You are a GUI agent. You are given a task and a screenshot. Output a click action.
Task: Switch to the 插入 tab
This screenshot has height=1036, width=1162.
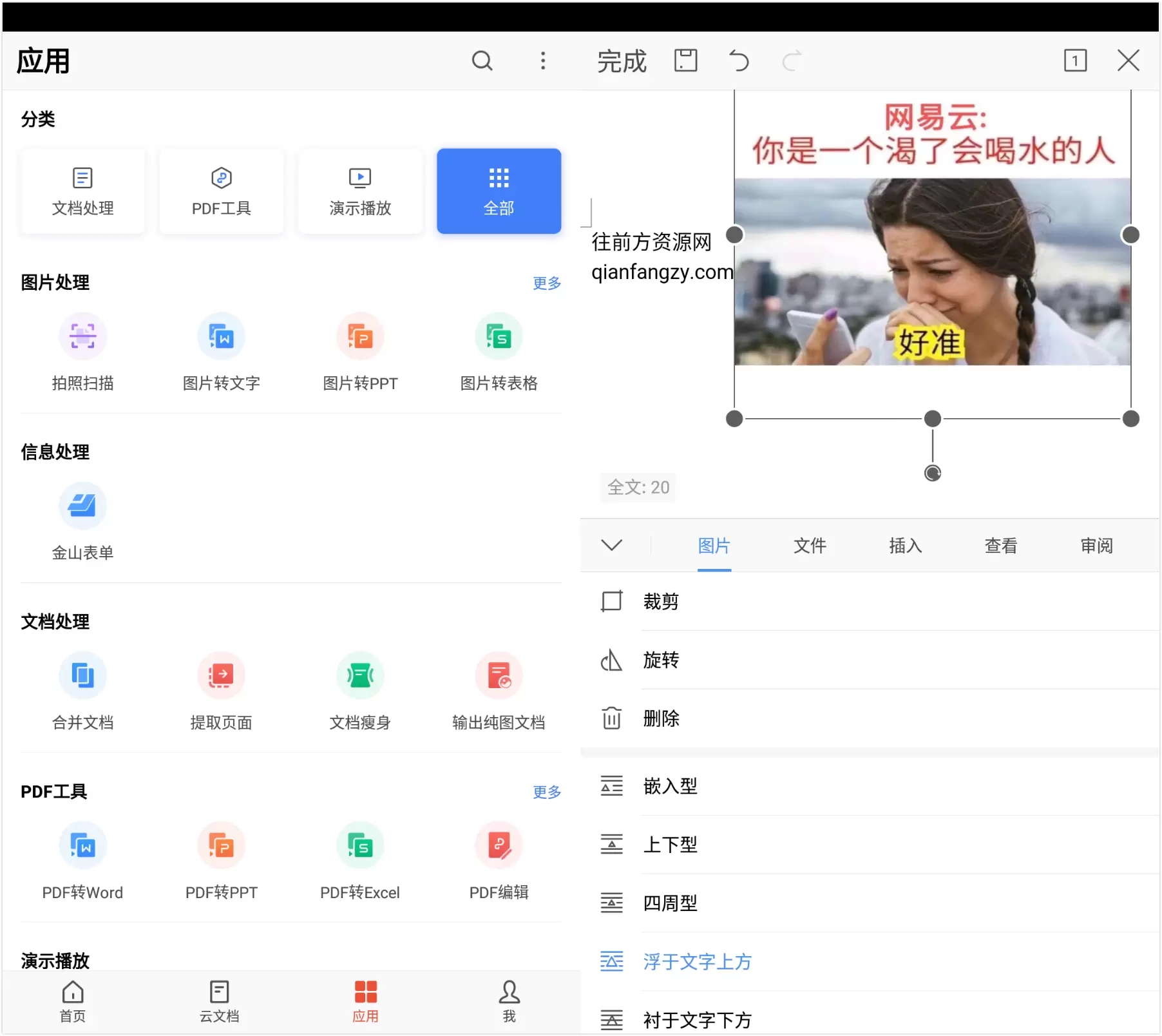coord(905,546)
